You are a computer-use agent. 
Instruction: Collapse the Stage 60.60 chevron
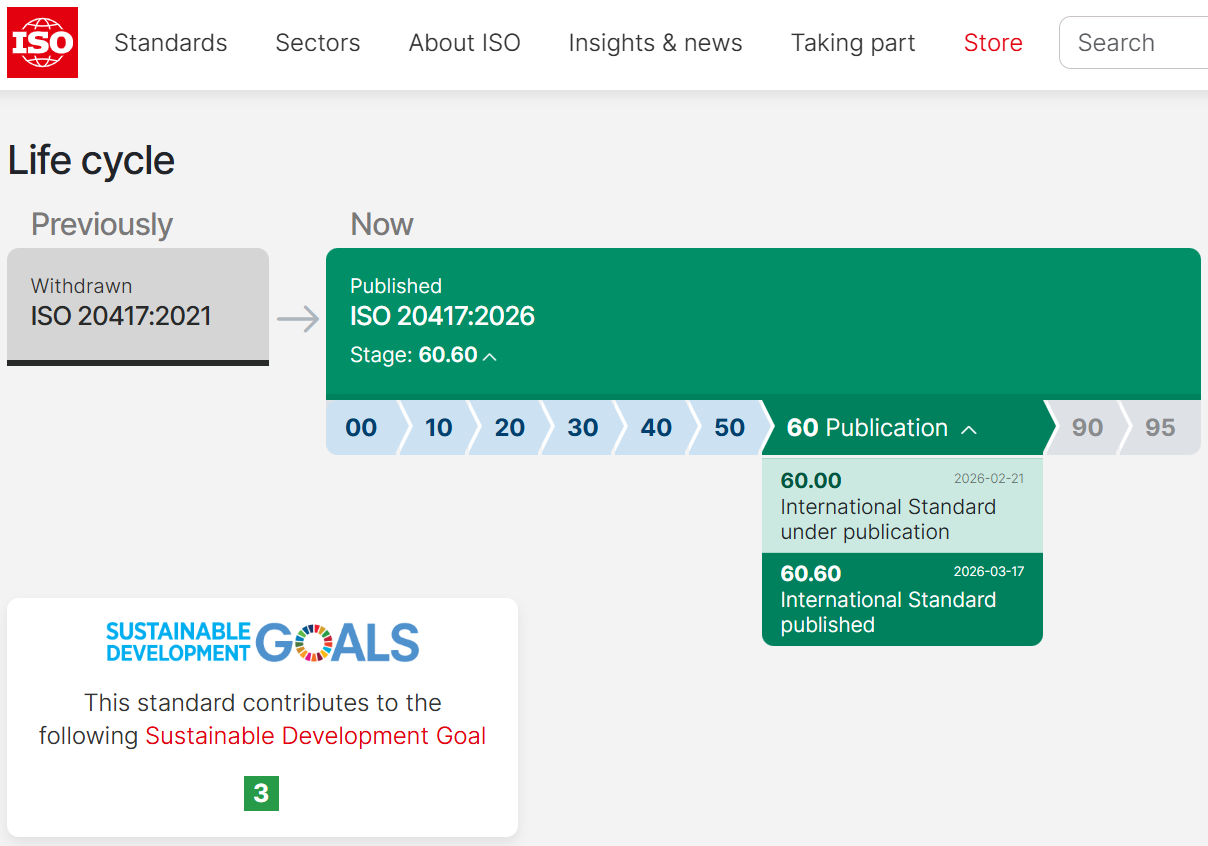click(x=489, y=356)
